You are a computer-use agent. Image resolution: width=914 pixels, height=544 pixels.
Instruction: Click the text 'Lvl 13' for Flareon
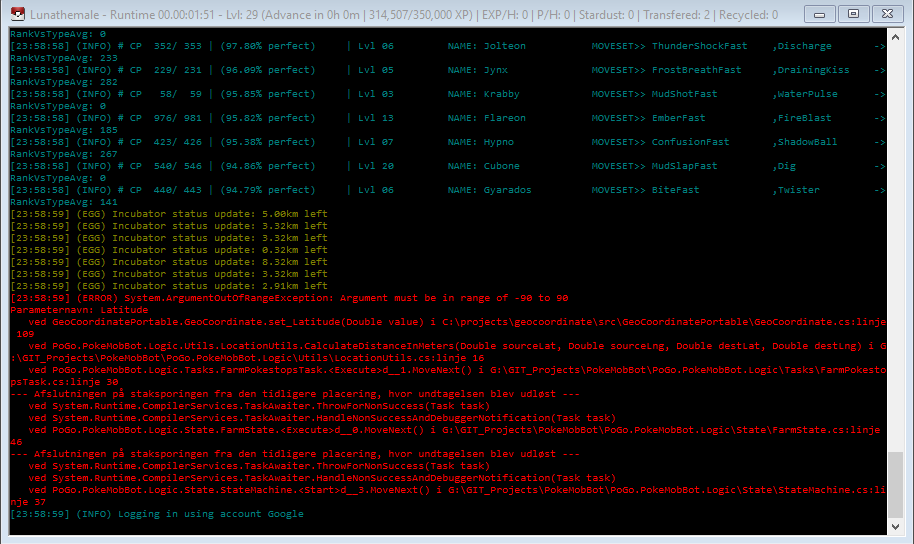pyautogui.click(x=376, y=118)
